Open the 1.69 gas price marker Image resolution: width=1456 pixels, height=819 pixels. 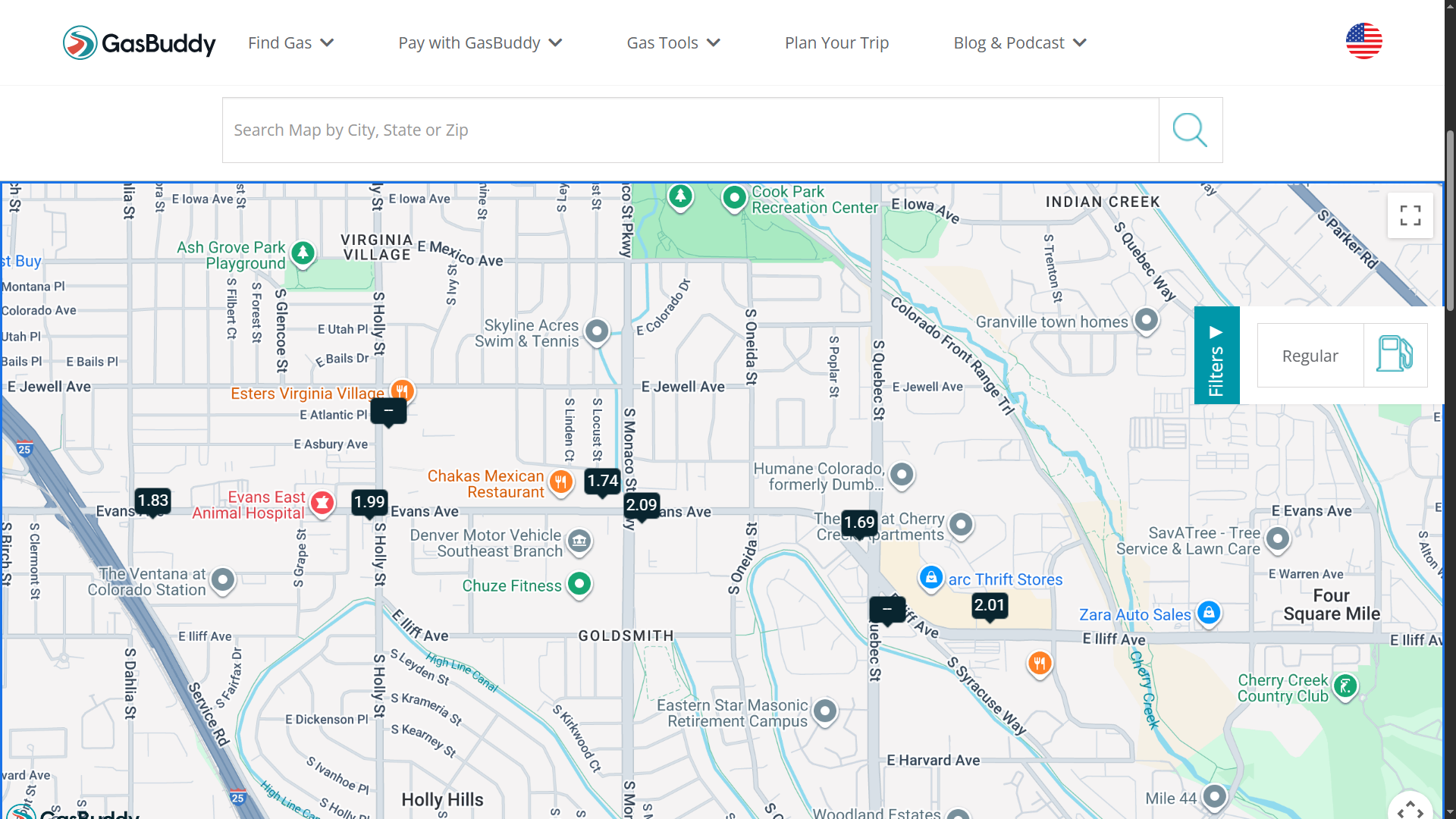pyautogui.click(x=859, y=522)
